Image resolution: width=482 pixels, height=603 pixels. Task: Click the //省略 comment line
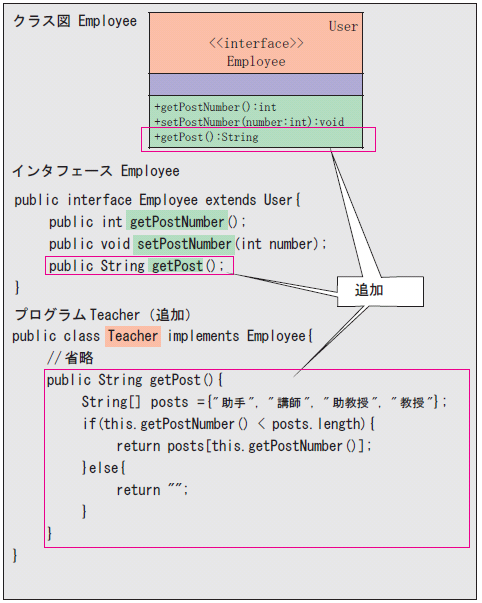[x=70, y=358]
